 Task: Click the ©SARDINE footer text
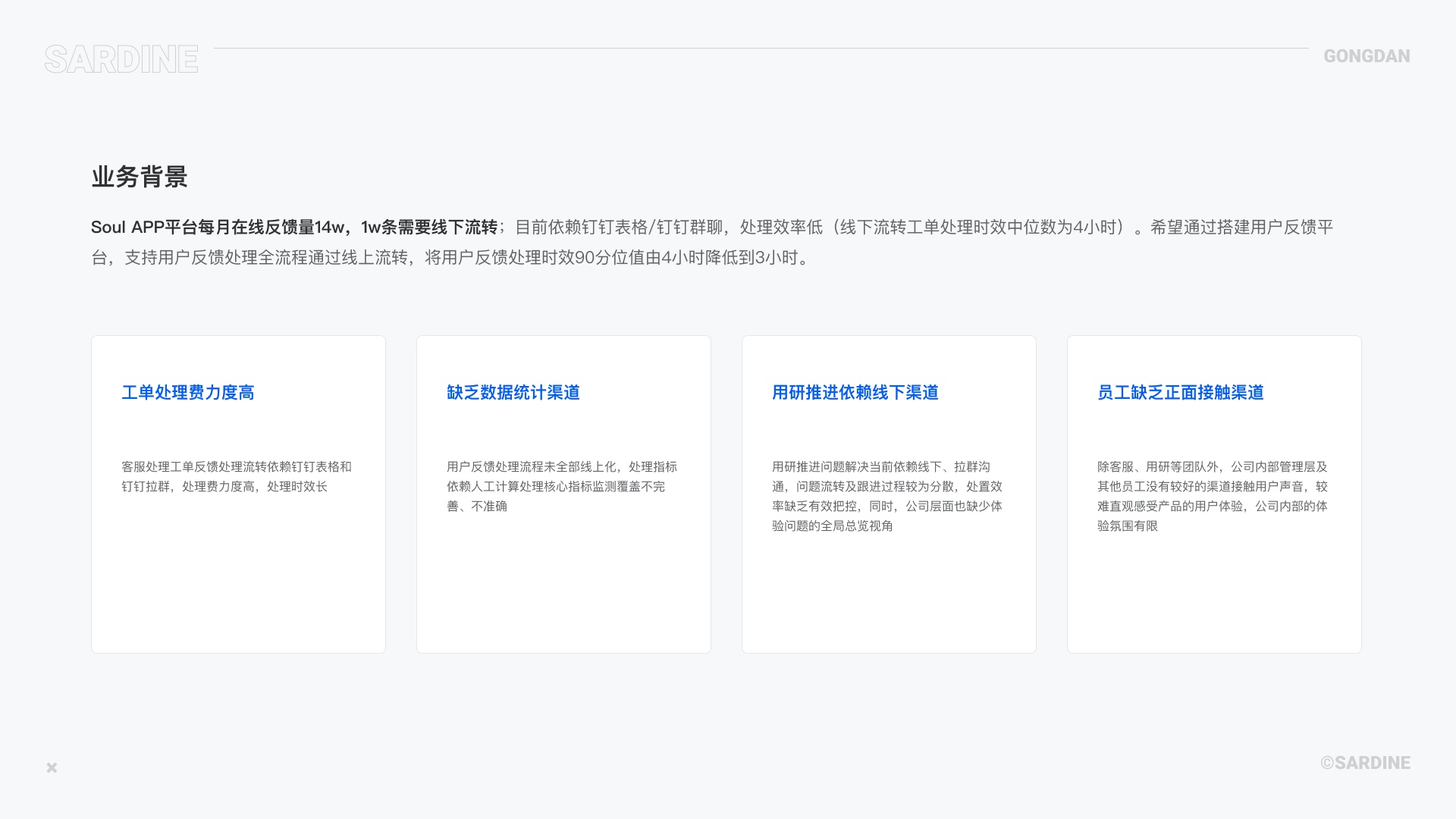1365,763
